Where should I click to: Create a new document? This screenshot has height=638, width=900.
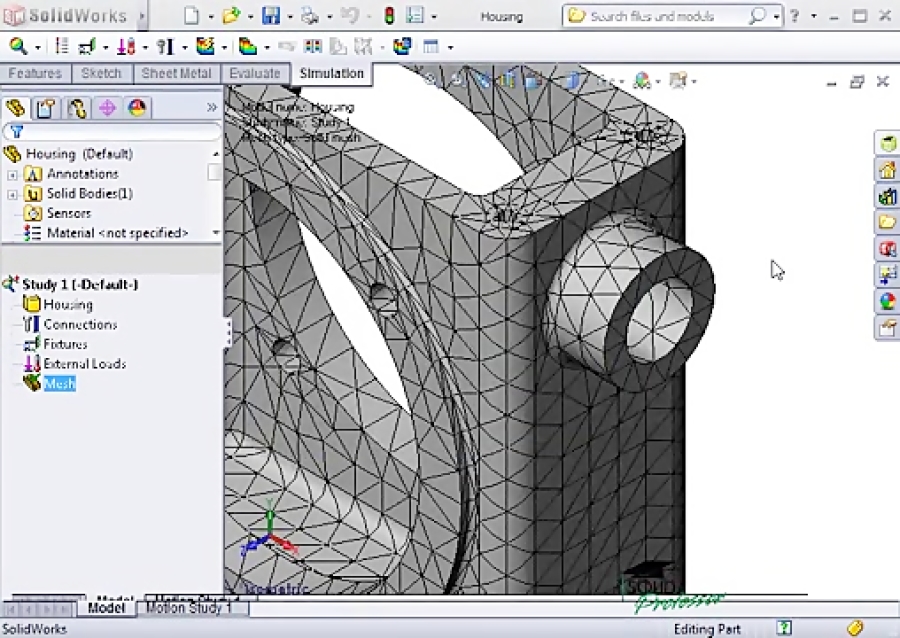(191, 16)
